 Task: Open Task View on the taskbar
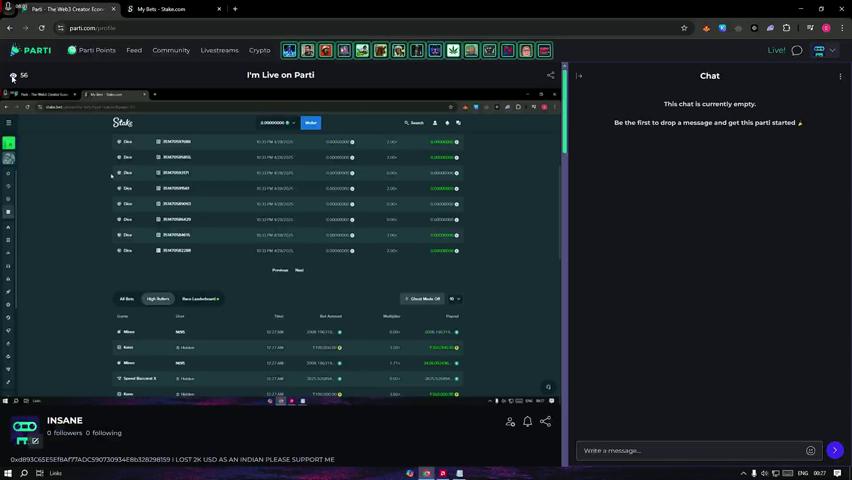[40, 473]
